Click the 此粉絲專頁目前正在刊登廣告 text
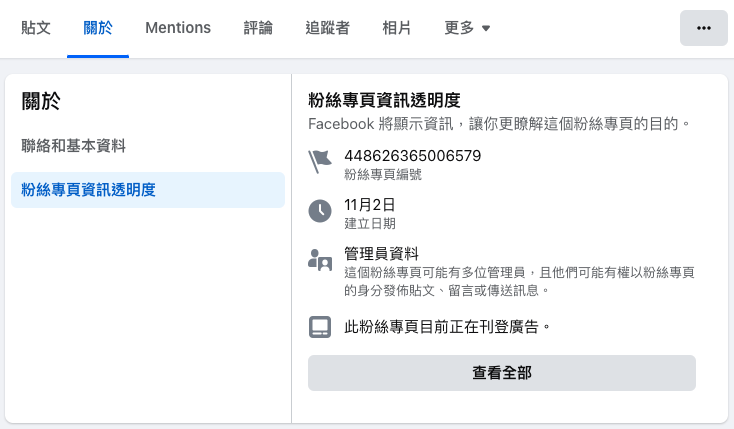734x429 pixels. click(x=447, y=326)
